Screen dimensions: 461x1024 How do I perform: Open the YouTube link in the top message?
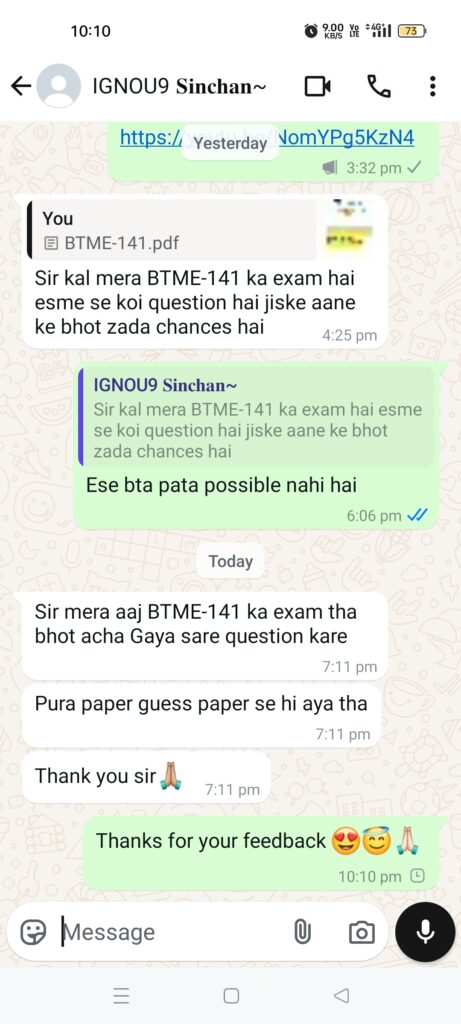(x=267, y=138)
